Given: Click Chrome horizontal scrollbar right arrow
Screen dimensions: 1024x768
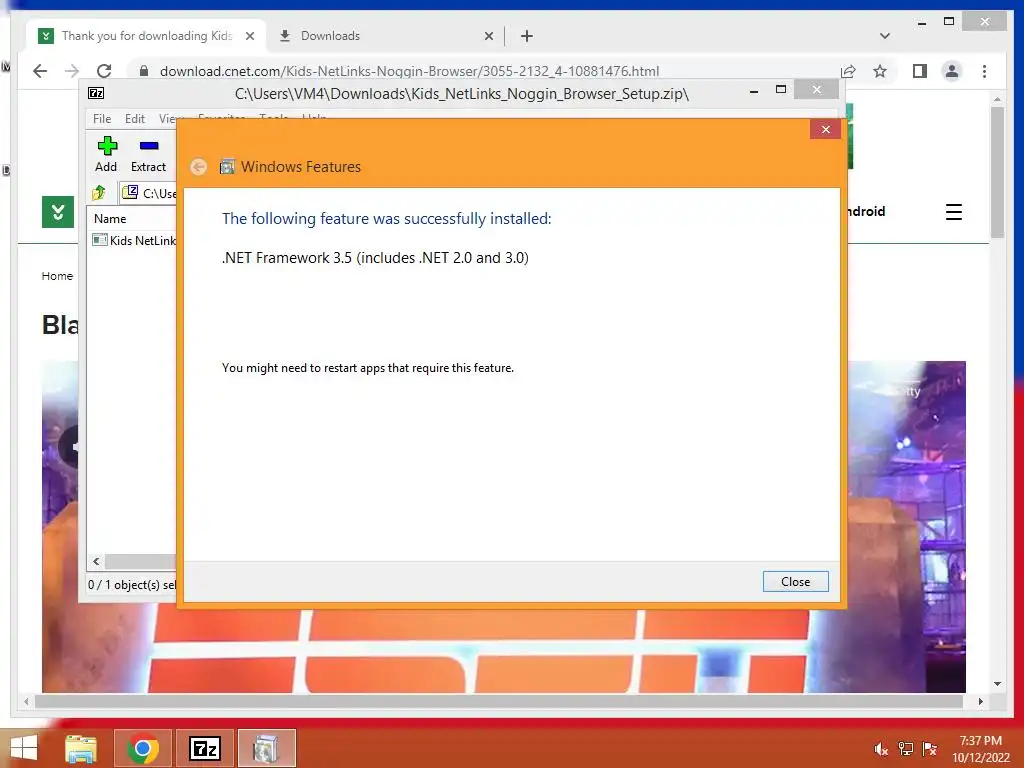Looking at the screenshot, I should coord(980,701).
